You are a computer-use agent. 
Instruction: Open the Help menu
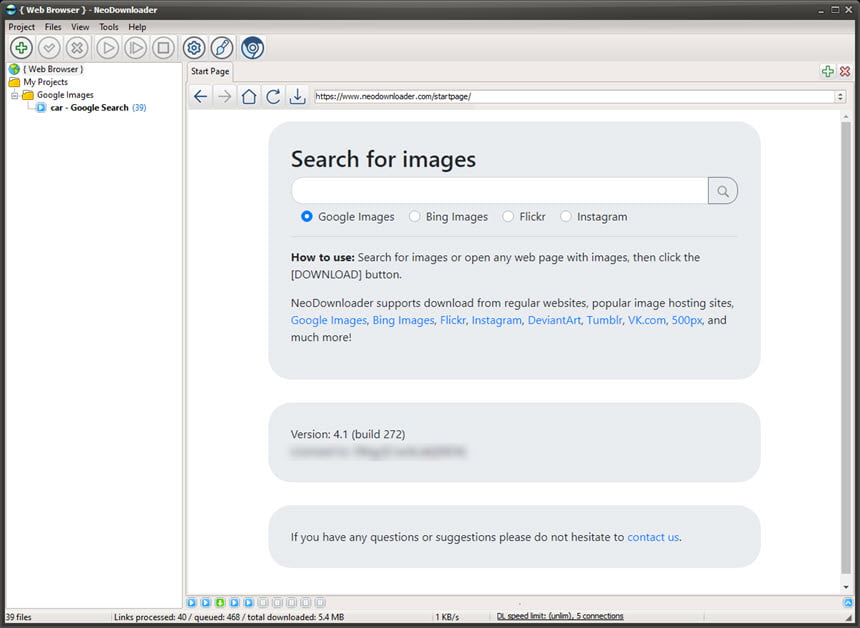pyautogui.click(x=137, y=27)
